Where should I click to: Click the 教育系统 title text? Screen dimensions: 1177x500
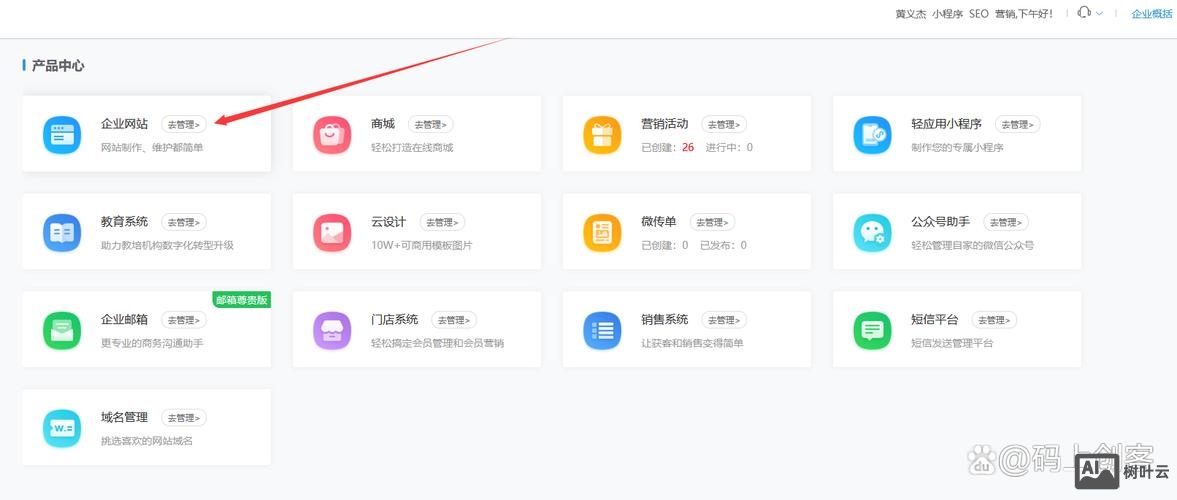[125, 221]
